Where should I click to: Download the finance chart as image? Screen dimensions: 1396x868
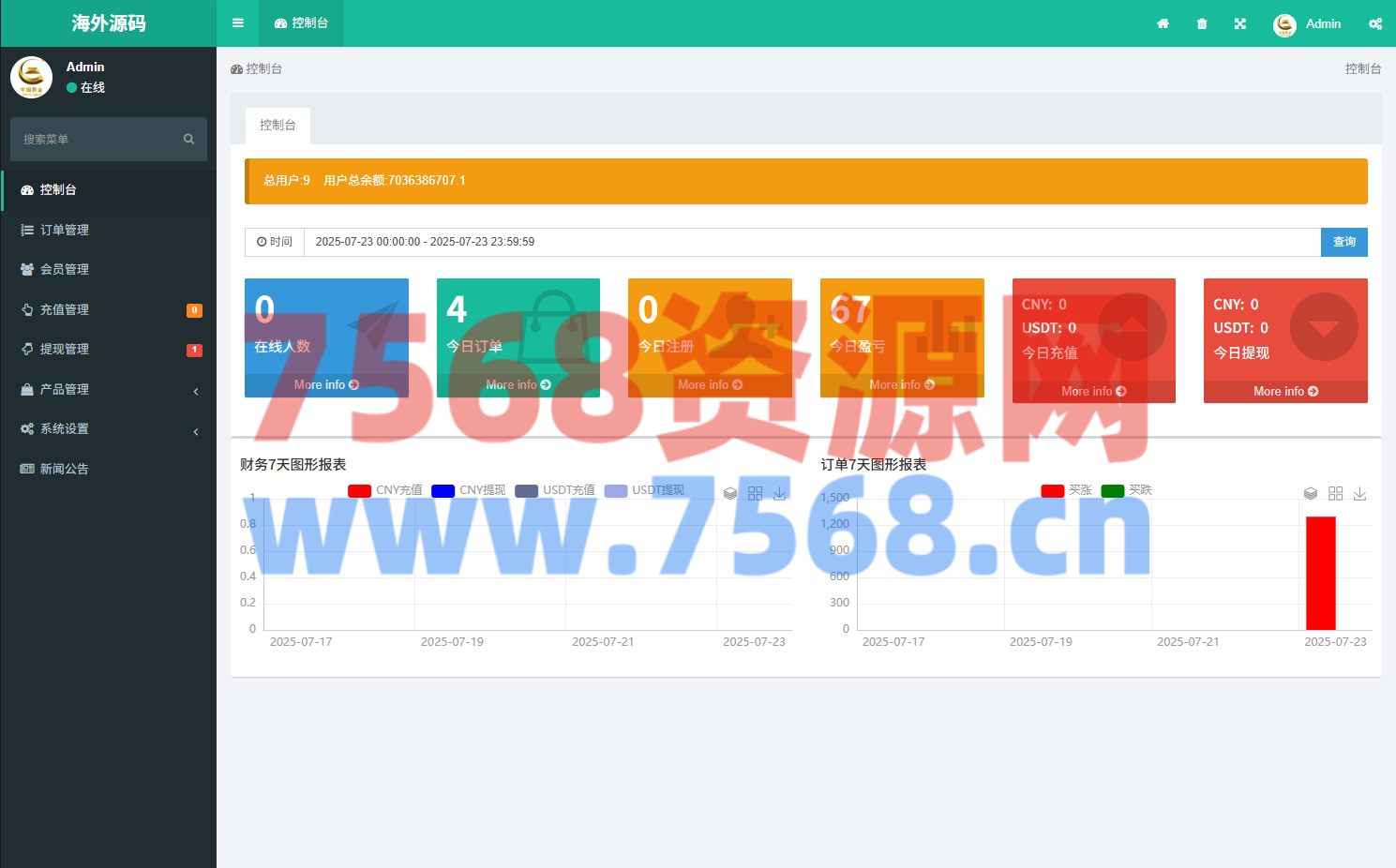pos(779,493)
